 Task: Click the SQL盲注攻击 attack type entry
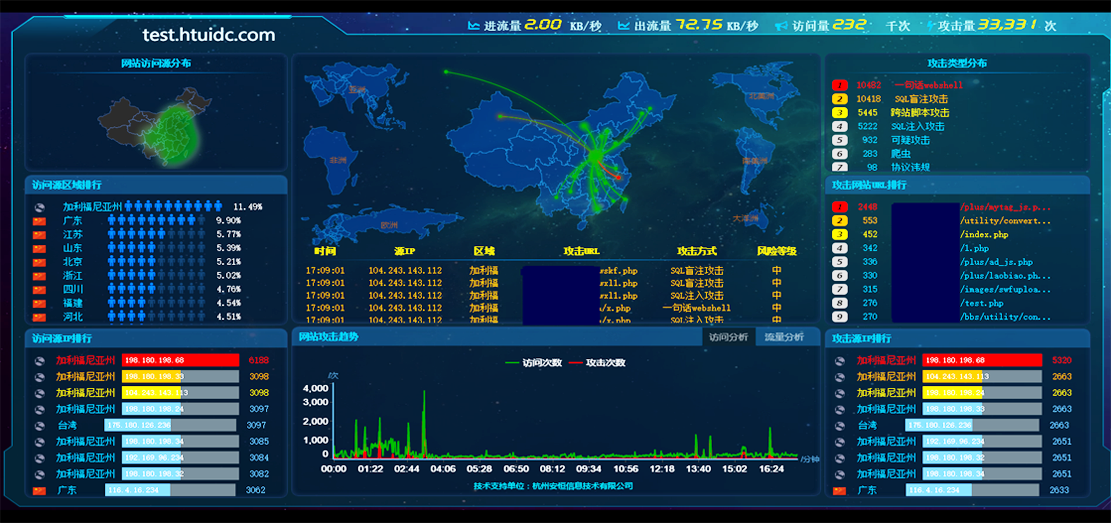click(x=921, y=99)
